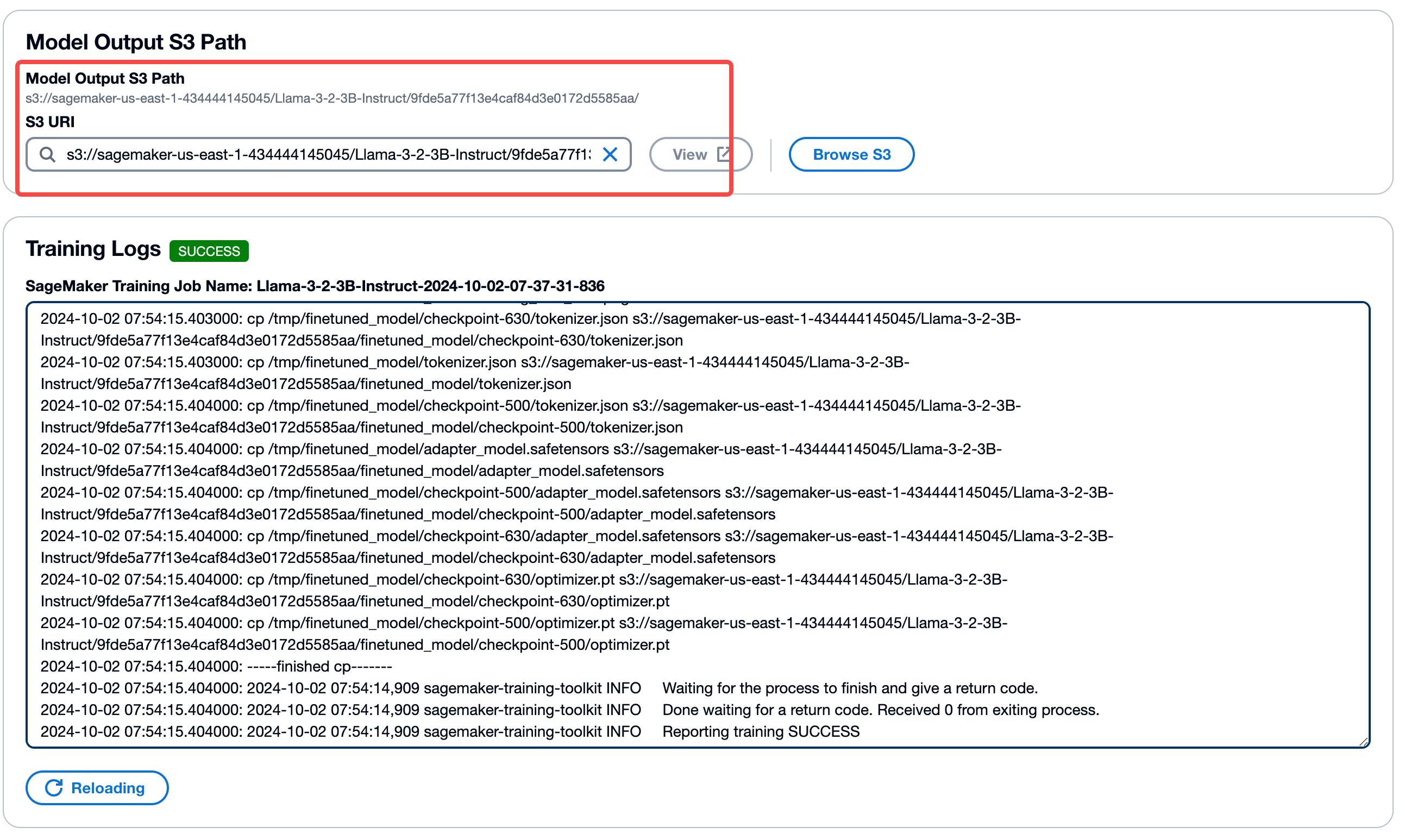The image size is (1405, 840).
Task: Clear the S3 URI field with X icon
Action: [x=610, y=154]
